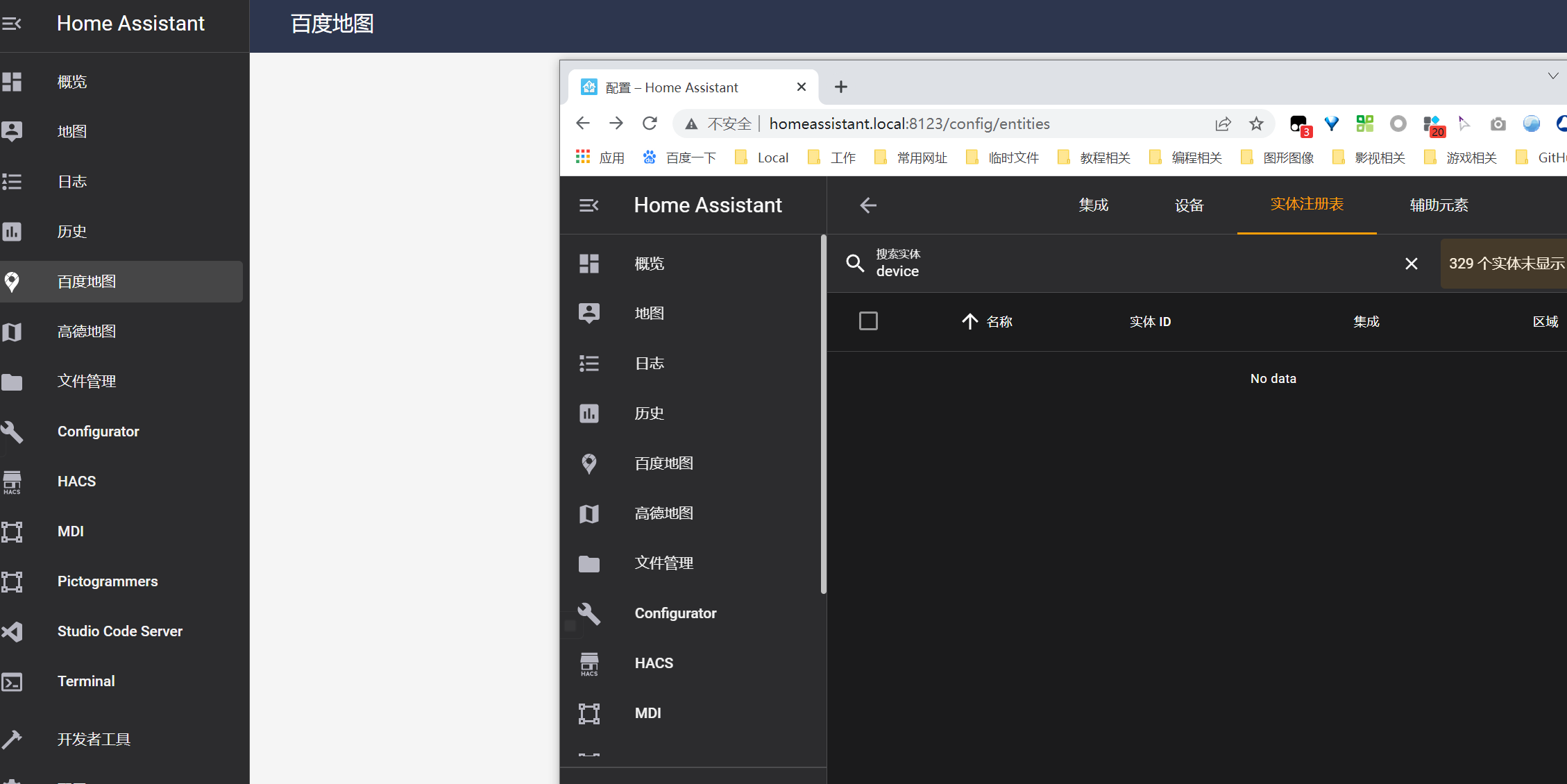Open a new browser tab
The image size is (1567, 784).
[x=841, y=87]
